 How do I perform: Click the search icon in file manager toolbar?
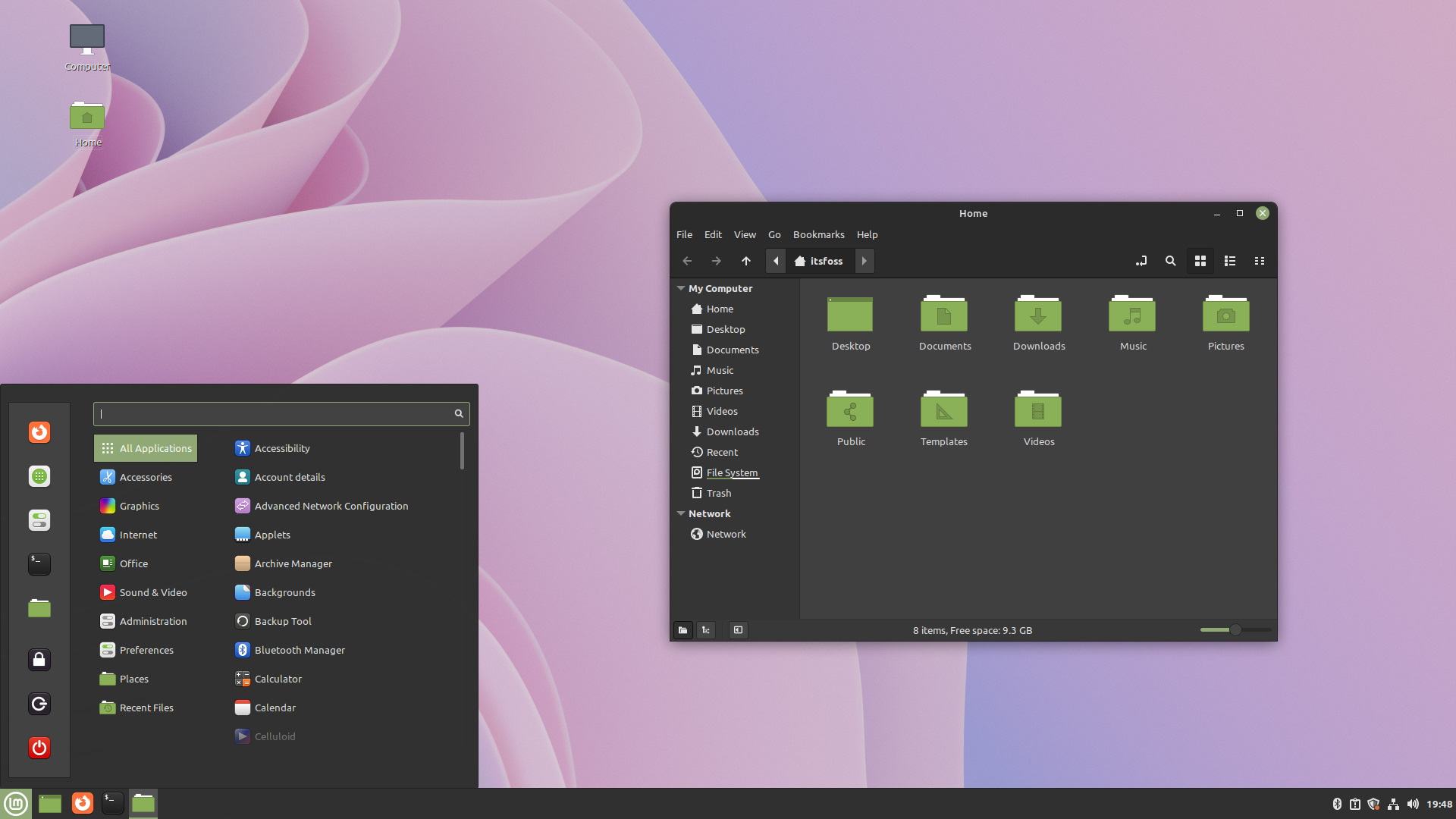[x=1170, y=261]
